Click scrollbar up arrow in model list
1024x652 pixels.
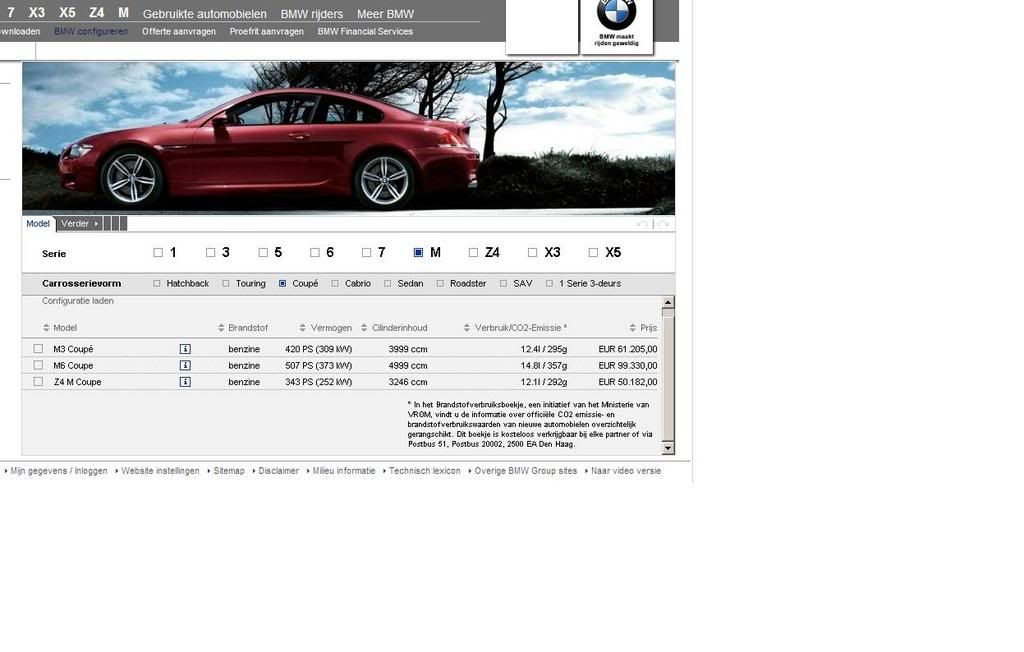coord(667,302)
